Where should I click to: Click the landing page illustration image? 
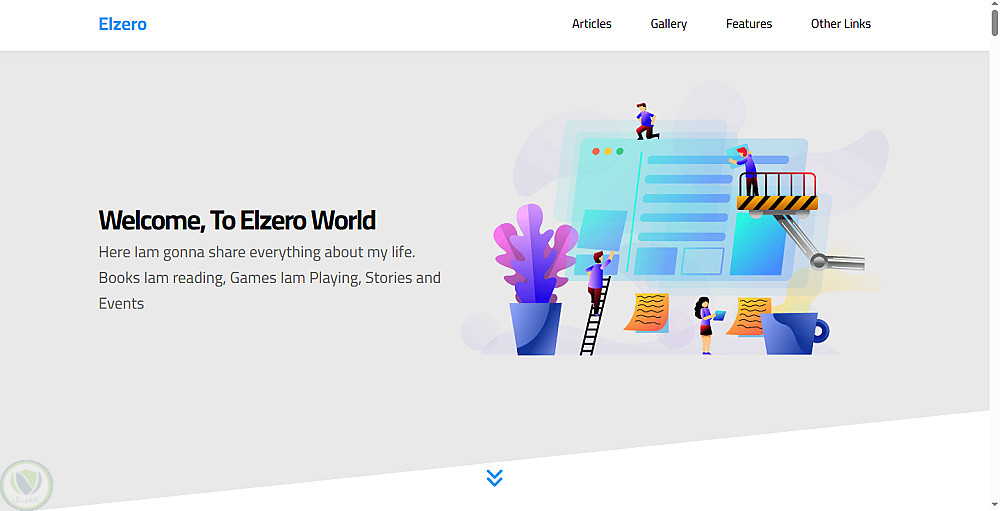click(x=675, y=220)
